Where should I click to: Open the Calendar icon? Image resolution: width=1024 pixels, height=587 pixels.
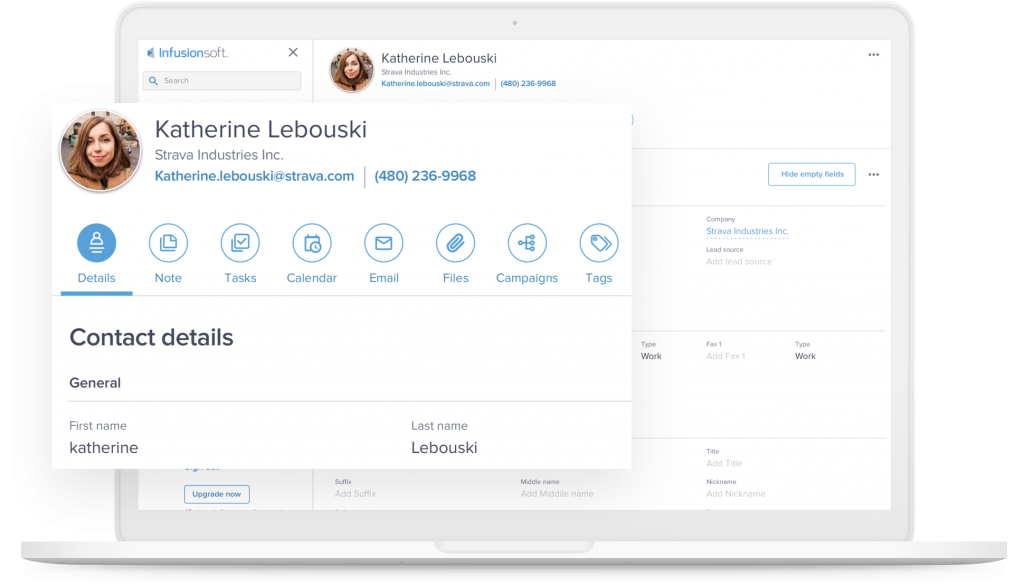click(x=312, y=243)
